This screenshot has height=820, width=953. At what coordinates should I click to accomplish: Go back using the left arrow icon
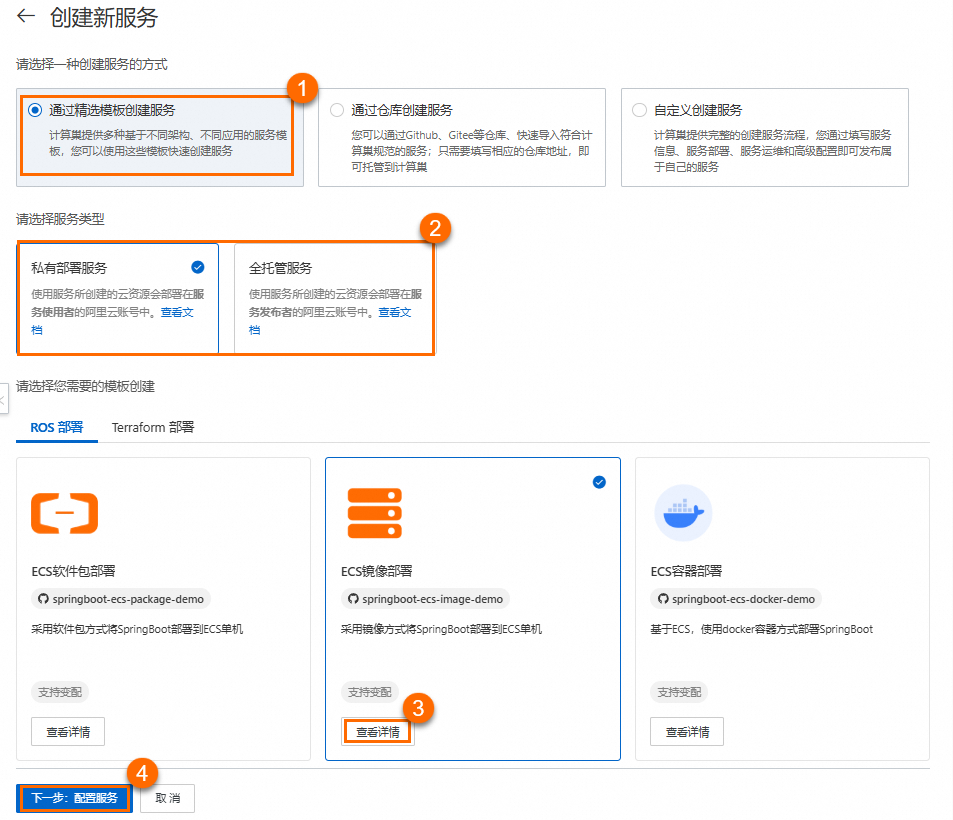pyautogui.click(x=26, y=16)
